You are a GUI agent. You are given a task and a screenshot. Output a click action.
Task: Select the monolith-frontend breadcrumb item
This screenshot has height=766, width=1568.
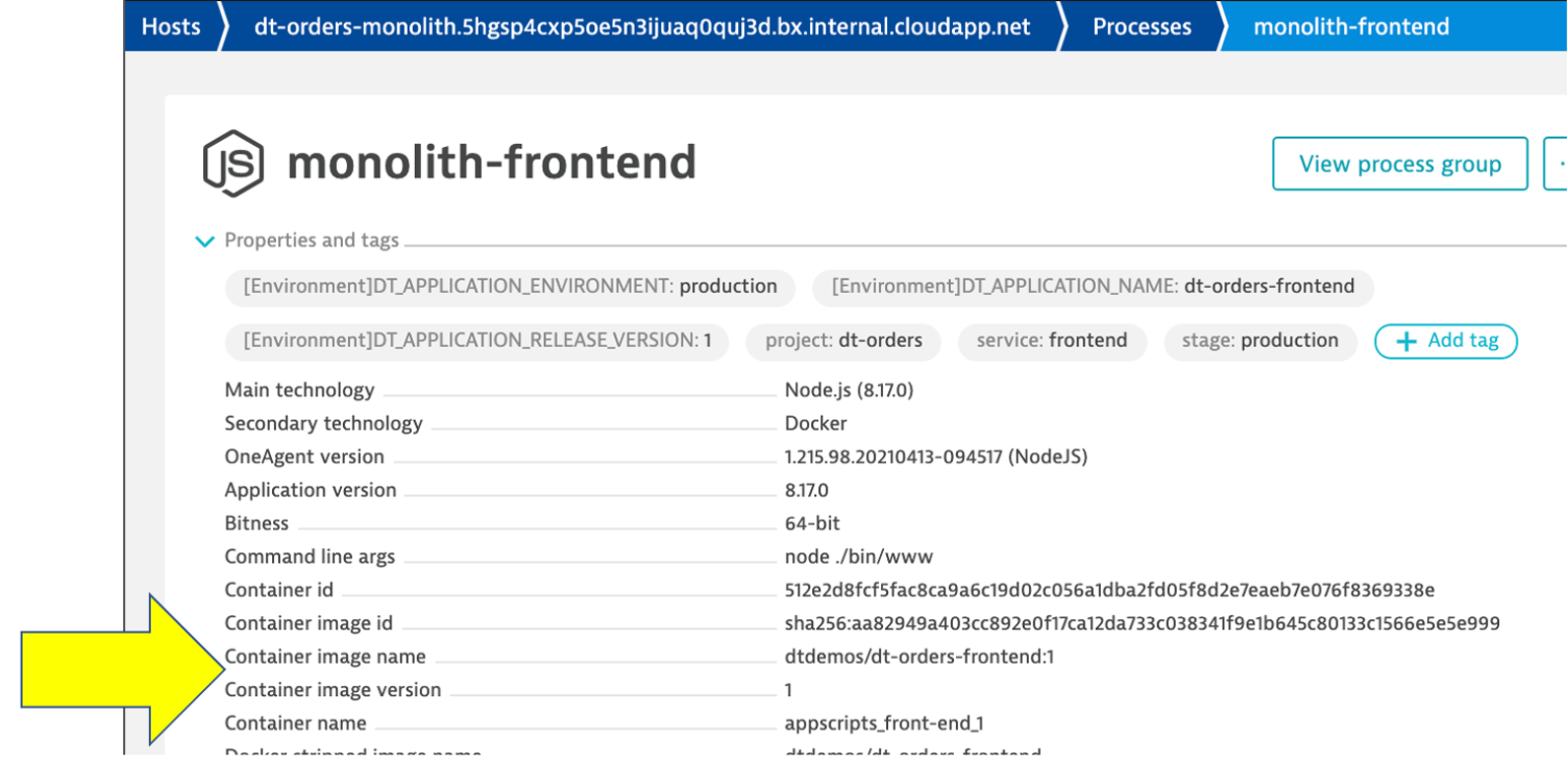tap(1350, 27)
